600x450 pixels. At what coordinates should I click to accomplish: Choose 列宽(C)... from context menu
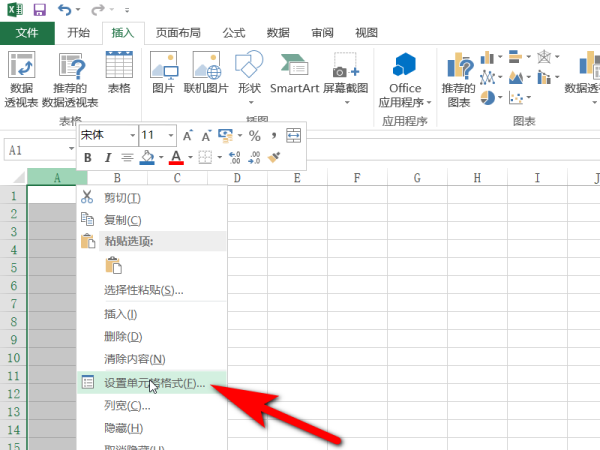pos(152,405)
